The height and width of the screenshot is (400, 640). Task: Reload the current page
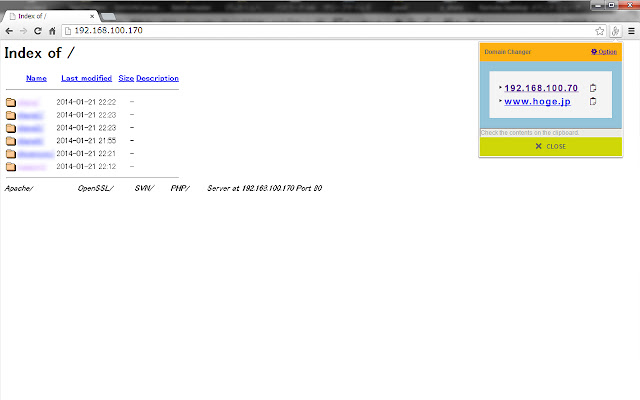click(38, 31)
